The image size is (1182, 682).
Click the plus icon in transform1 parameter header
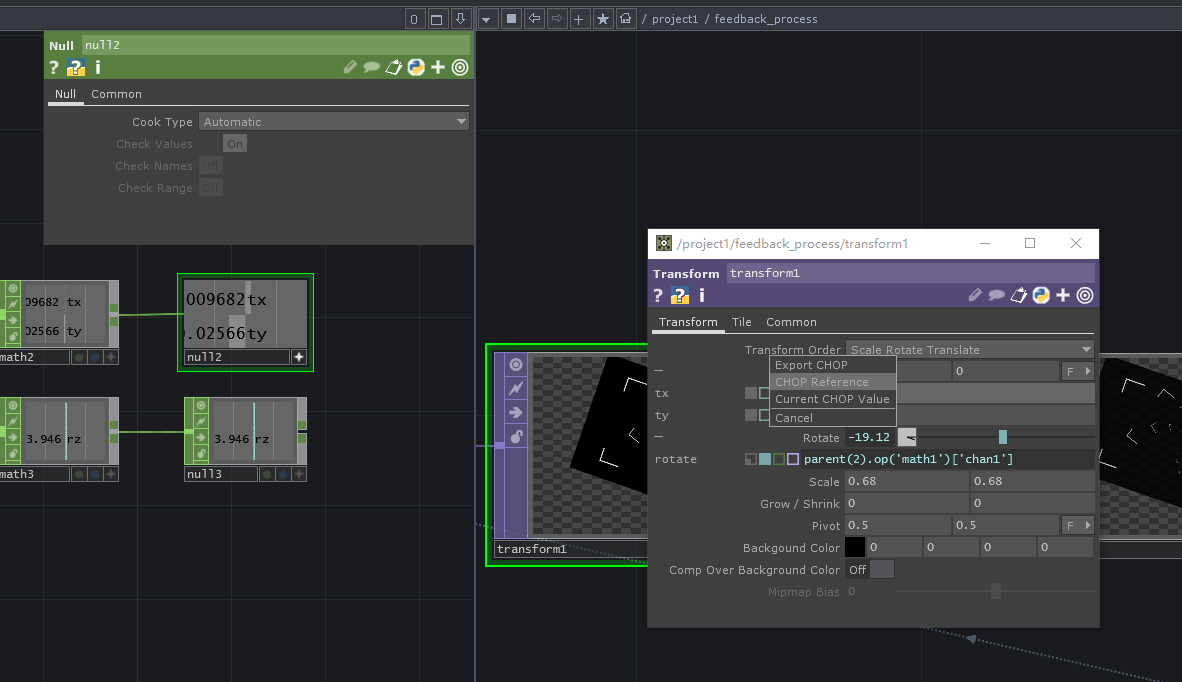pyautogui.click(x=1063, y=295)
